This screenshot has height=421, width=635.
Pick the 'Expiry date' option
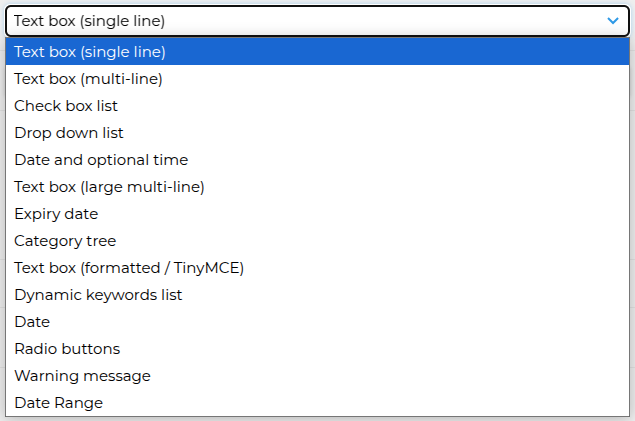(56, 214)
